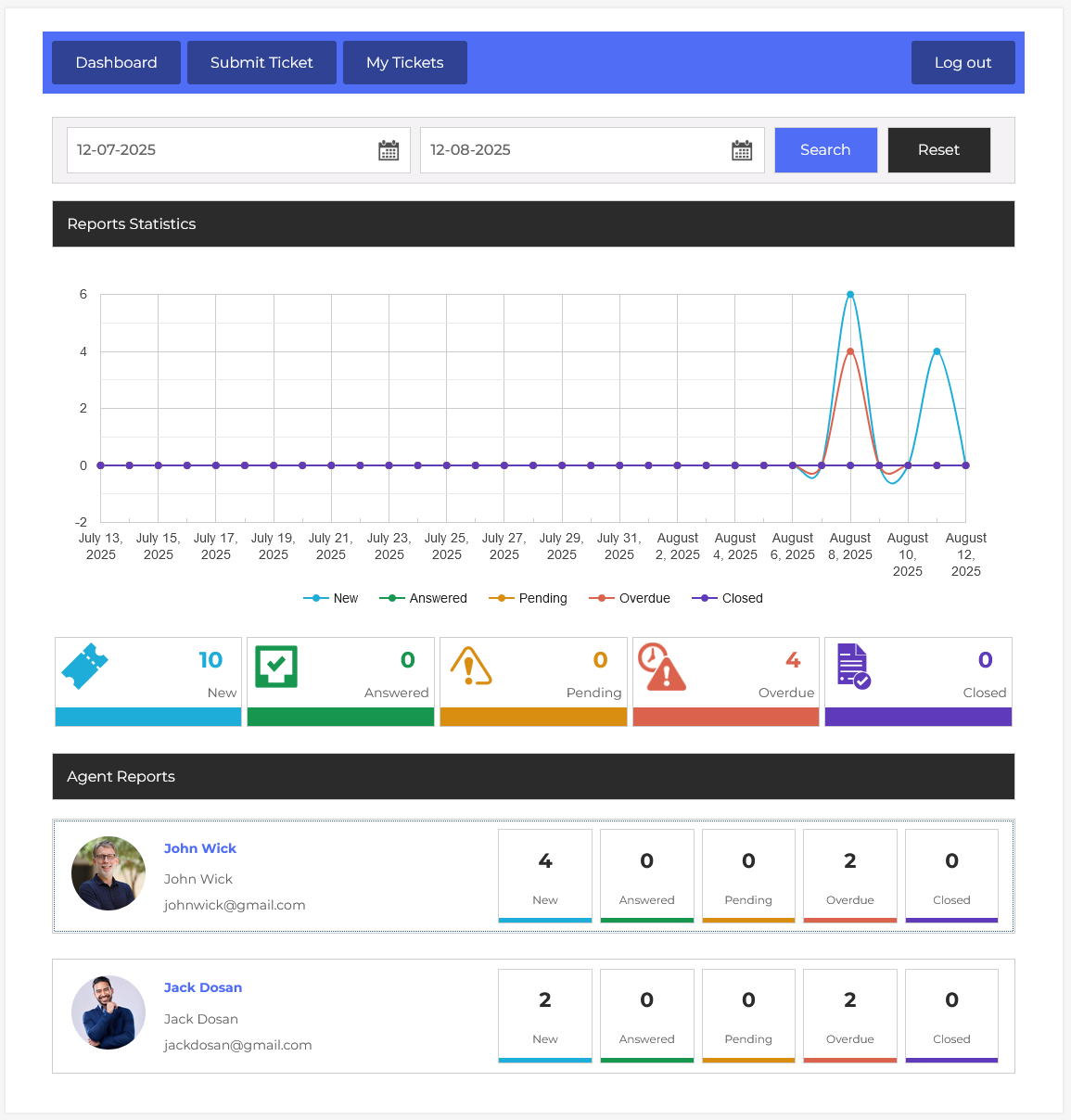Click the red Overdue clock alert icon

tap(662, 668)
